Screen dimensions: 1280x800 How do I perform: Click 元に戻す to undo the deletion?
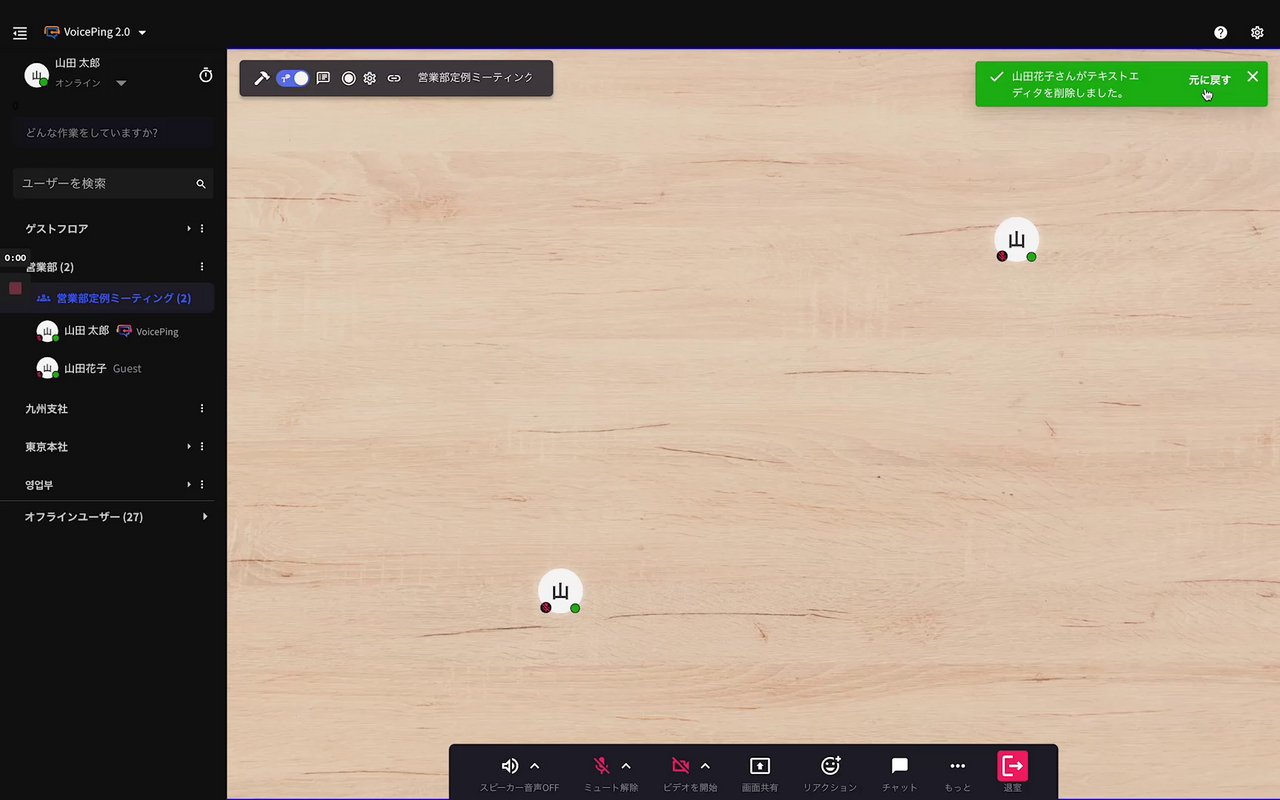point(1210,80)
